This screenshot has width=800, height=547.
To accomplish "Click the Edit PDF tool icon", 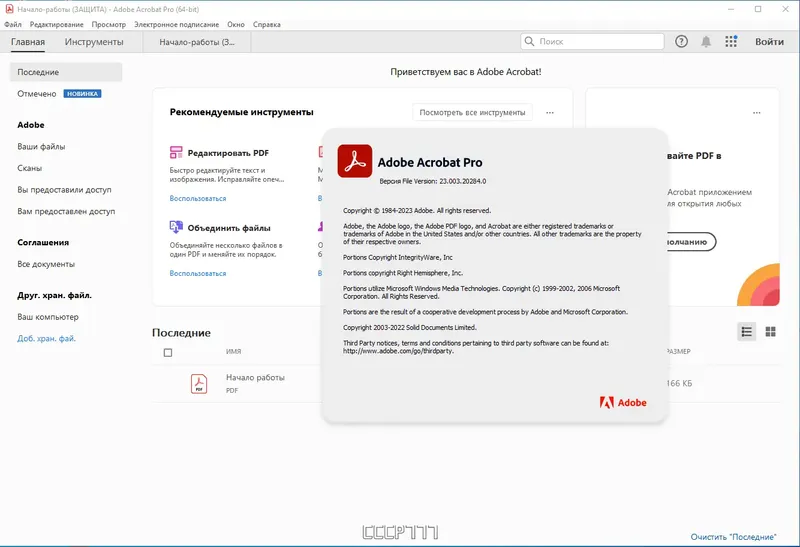I will (176, 152).
